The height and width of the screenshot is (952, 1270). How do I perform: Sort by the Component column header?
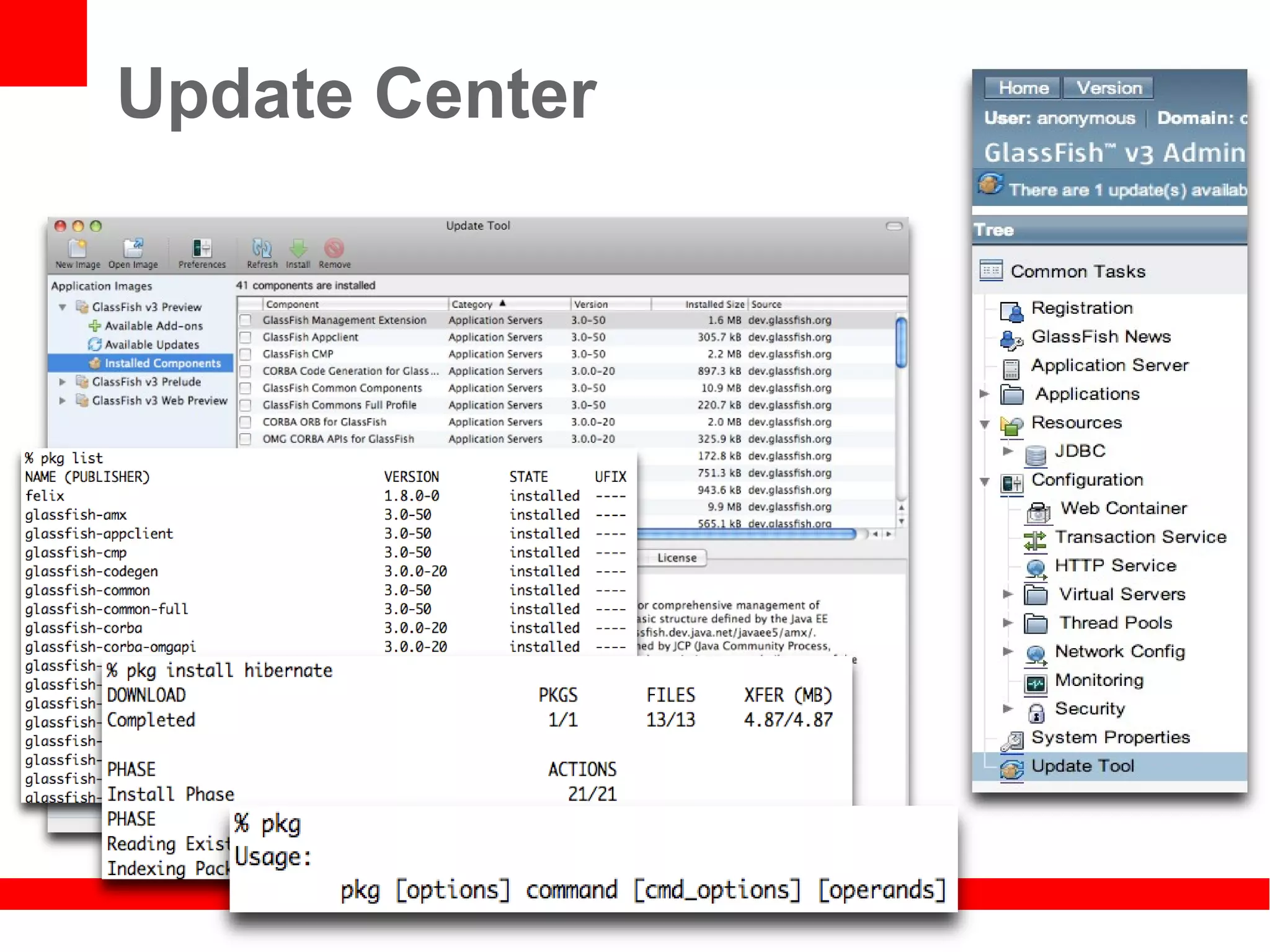click(355, 304)
